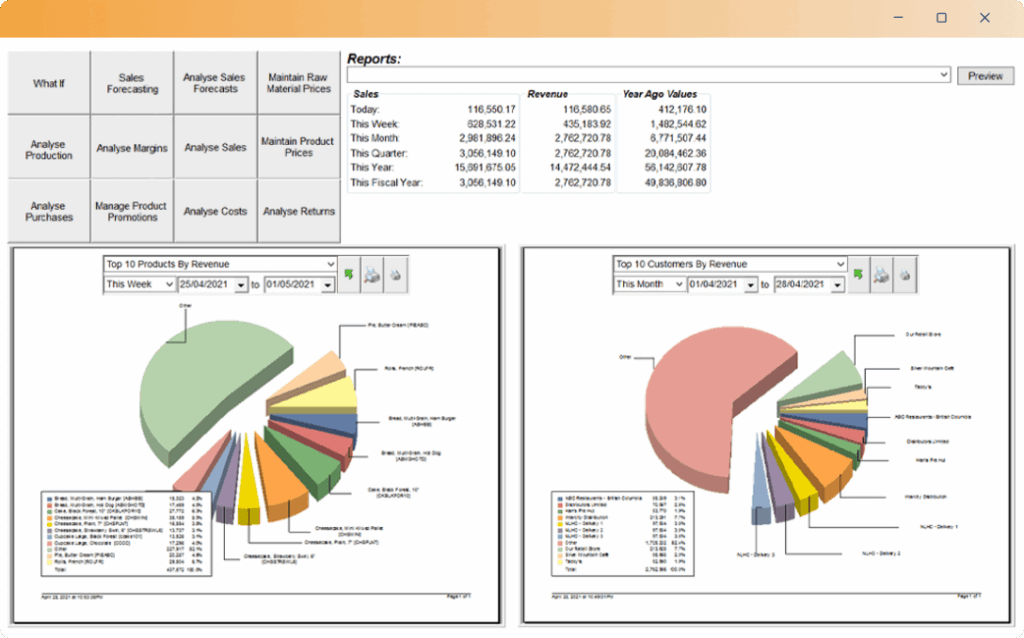1024x638 pixels.
Task: Open the This Month period dropdown
Action: tap(679, 285)
